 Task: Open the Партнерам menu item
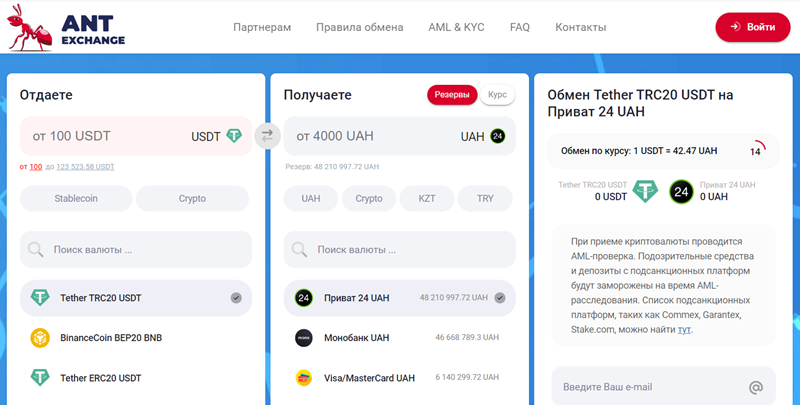(x=262, y=27)
